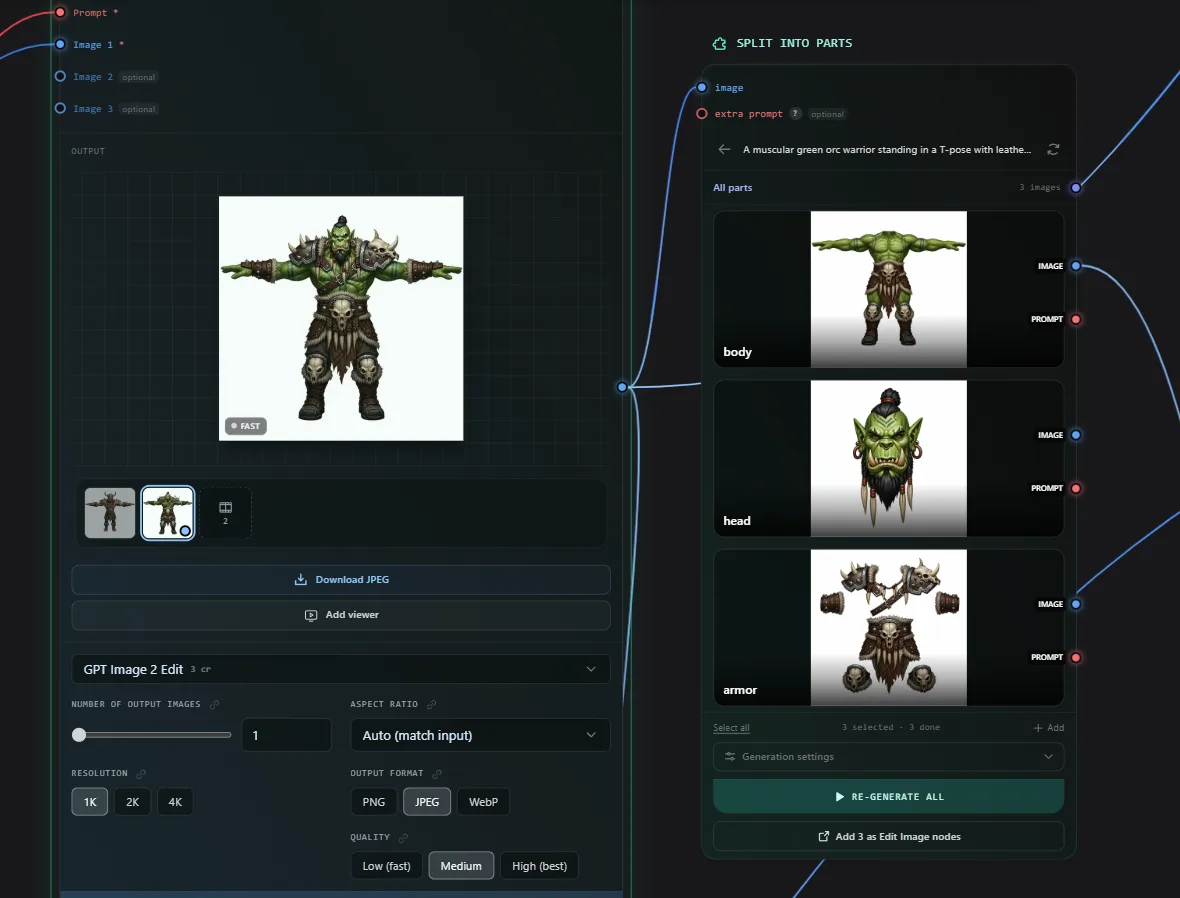Image resolution: width=1180 pixels, height=898 pixels.
Task: Click the link icon next to Resolution
Action: tap(141, 774)
